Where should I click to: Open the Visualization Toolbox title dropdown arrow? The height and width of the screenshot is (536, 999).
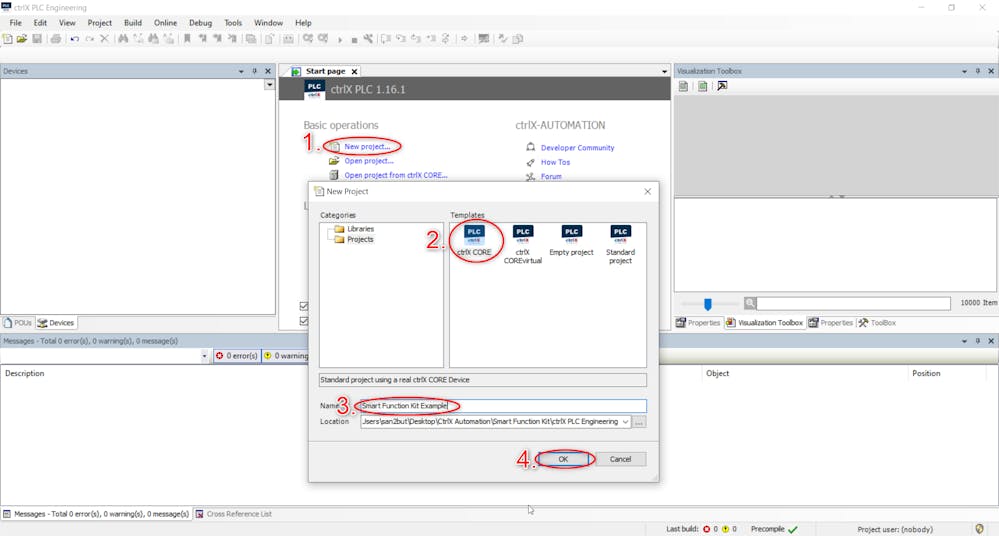pyautogui.click(x=964, y=71)
